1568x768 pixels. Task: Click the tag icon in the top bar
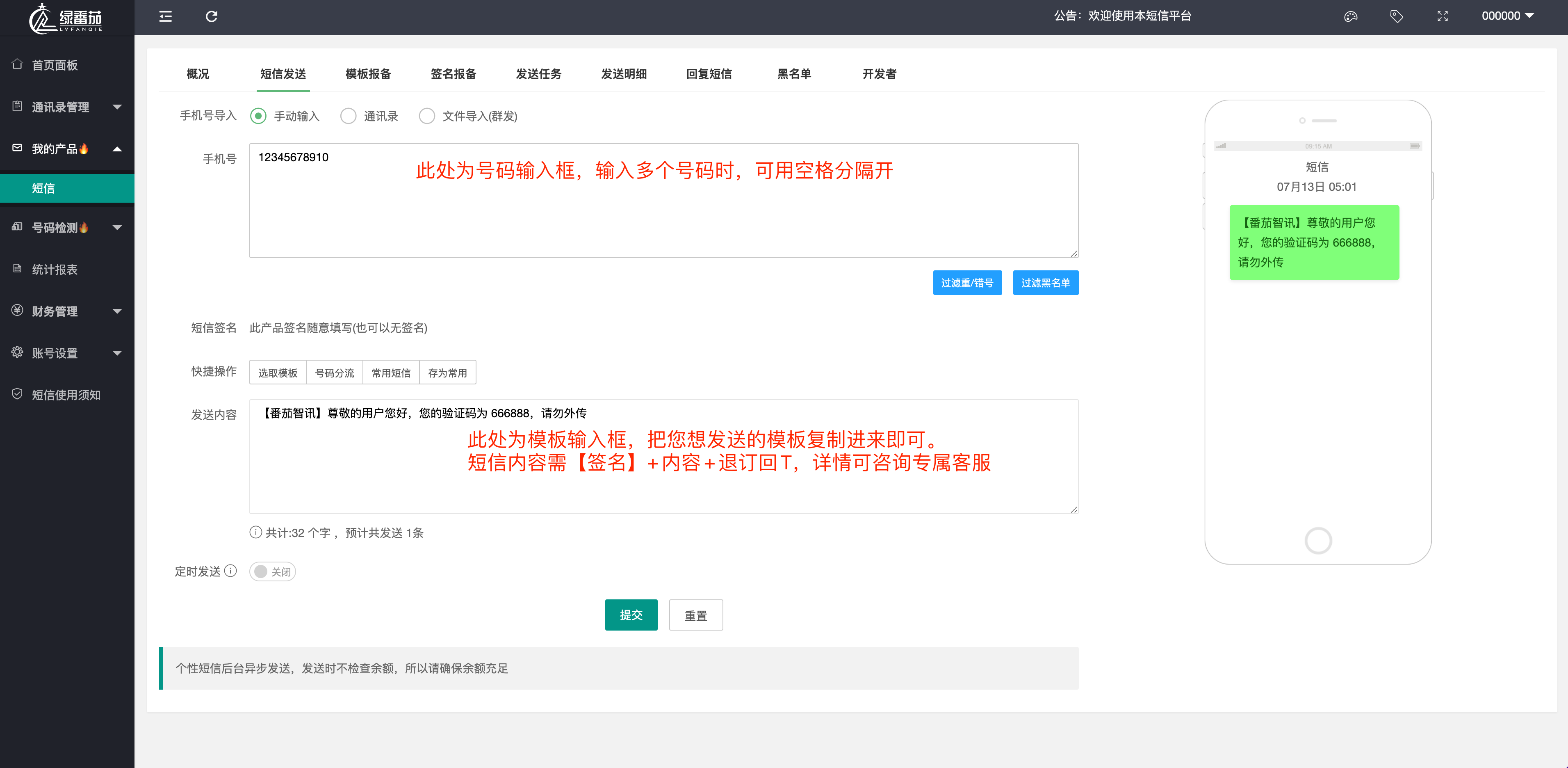point(1396,16)
